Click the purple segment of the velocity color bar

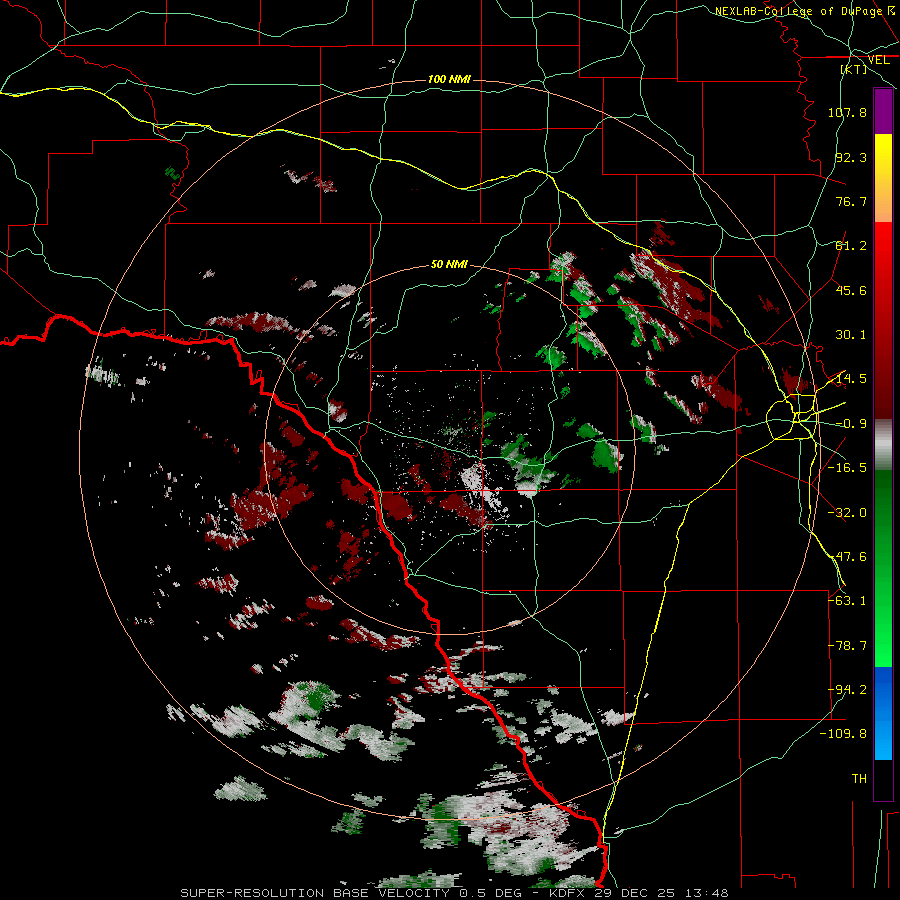point(883,112)
